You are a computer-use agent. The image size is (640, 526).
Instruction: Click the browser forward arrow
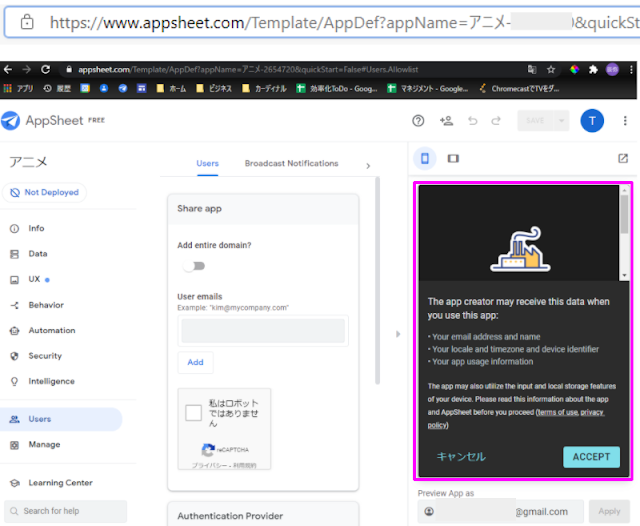(27, 69)
